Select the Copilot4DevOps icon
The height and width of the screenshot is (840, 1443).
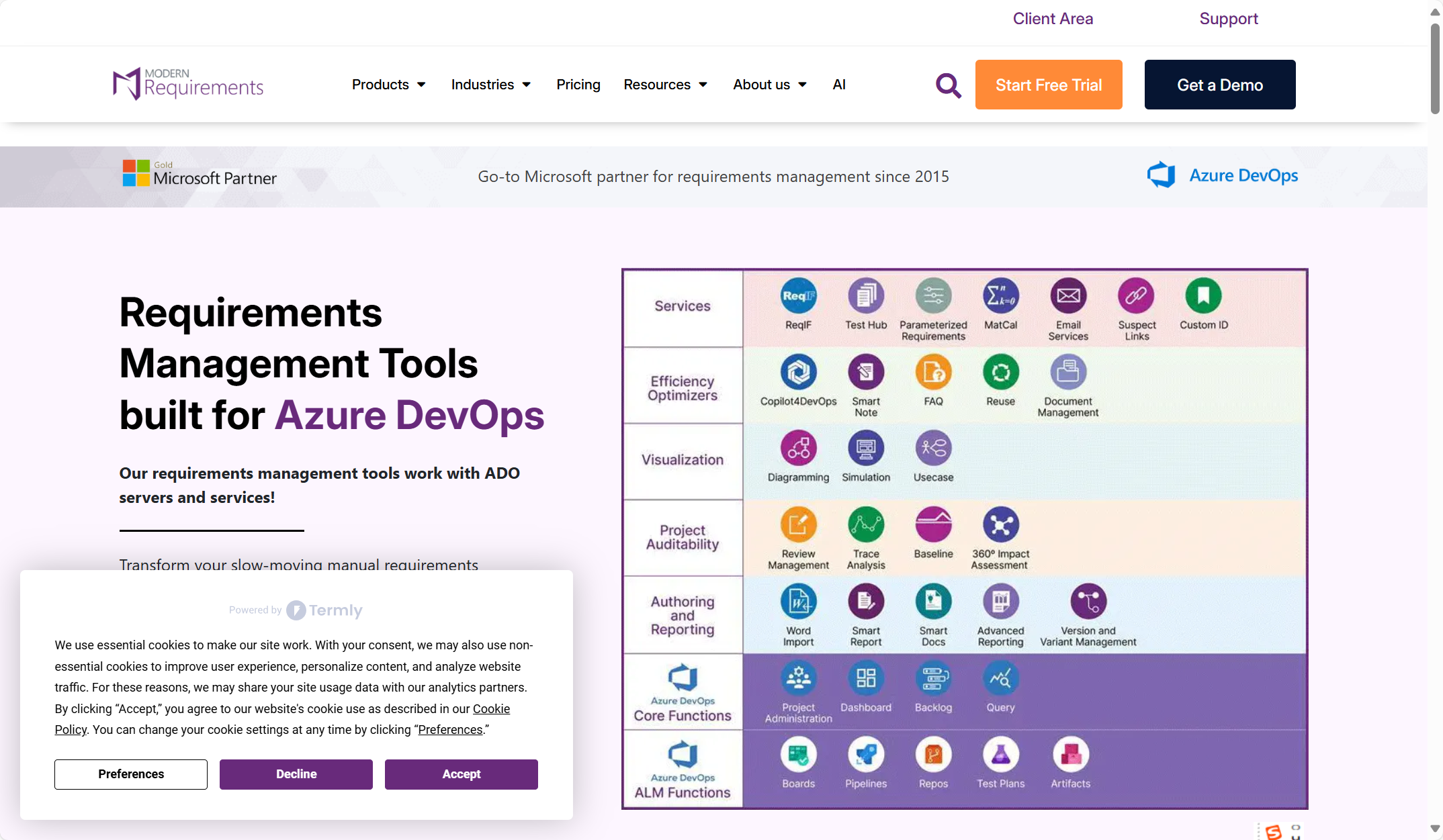pyautogui.click(x=798, y=372)
